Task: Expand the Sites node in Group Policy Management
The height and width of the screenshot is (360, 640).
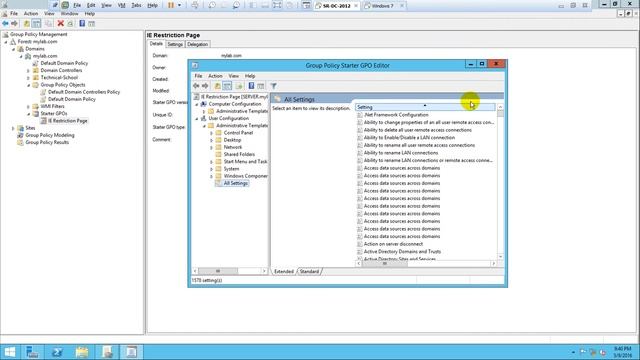Action: point(13,128)
